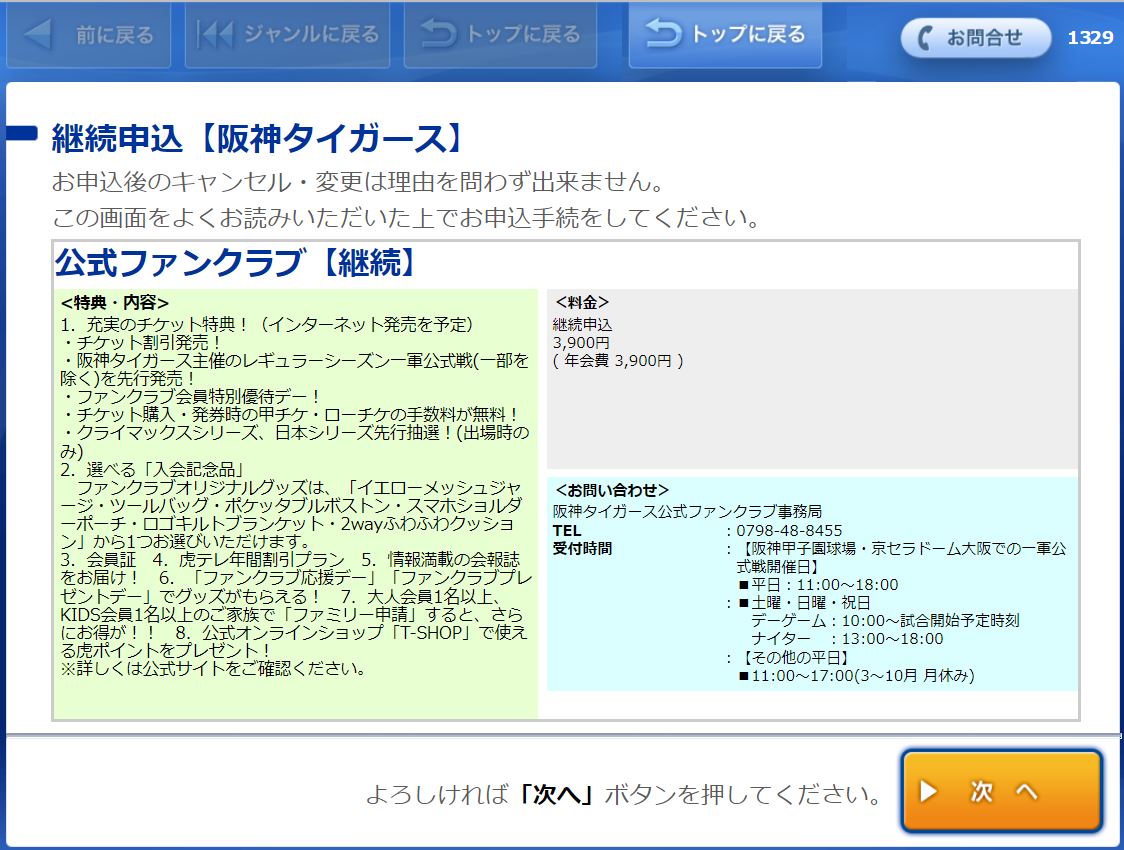This screenshot has height=850, width=1124.
Task: Click the bright highlighted トップに戻る button
Action: click(725, 35)
